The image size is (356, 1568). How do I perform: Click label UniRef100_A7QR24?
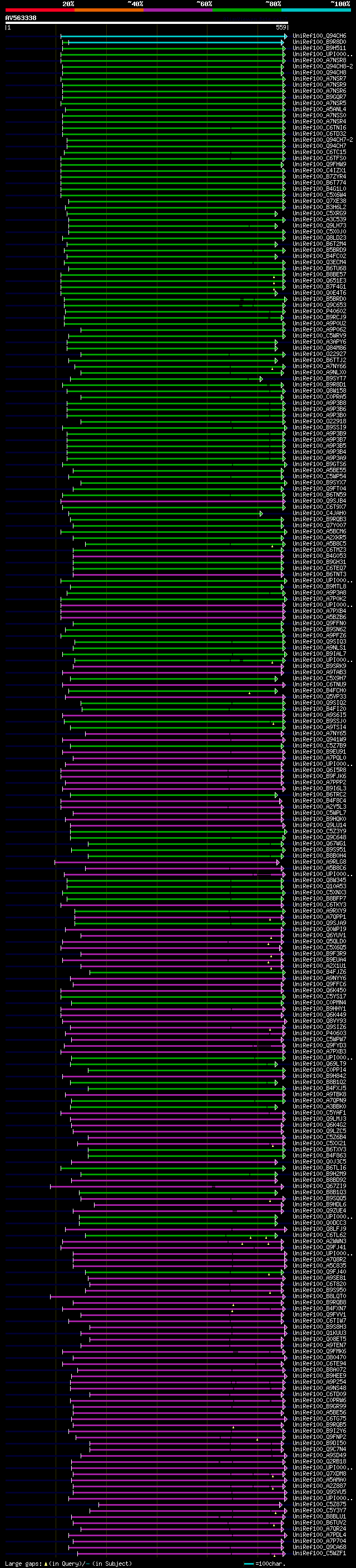(319, 1529)
